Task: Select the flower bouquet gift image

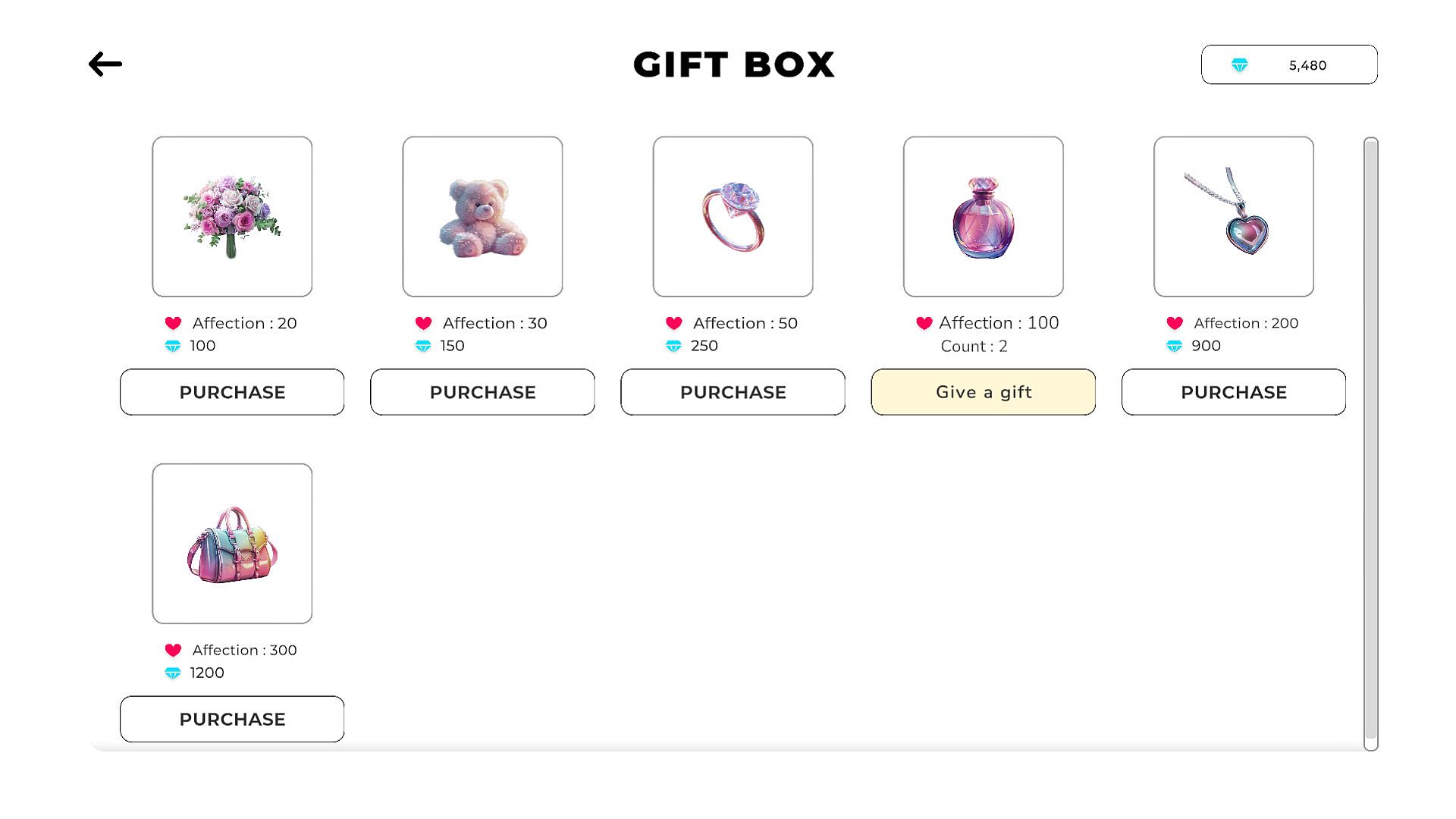Action: point(232,217)
